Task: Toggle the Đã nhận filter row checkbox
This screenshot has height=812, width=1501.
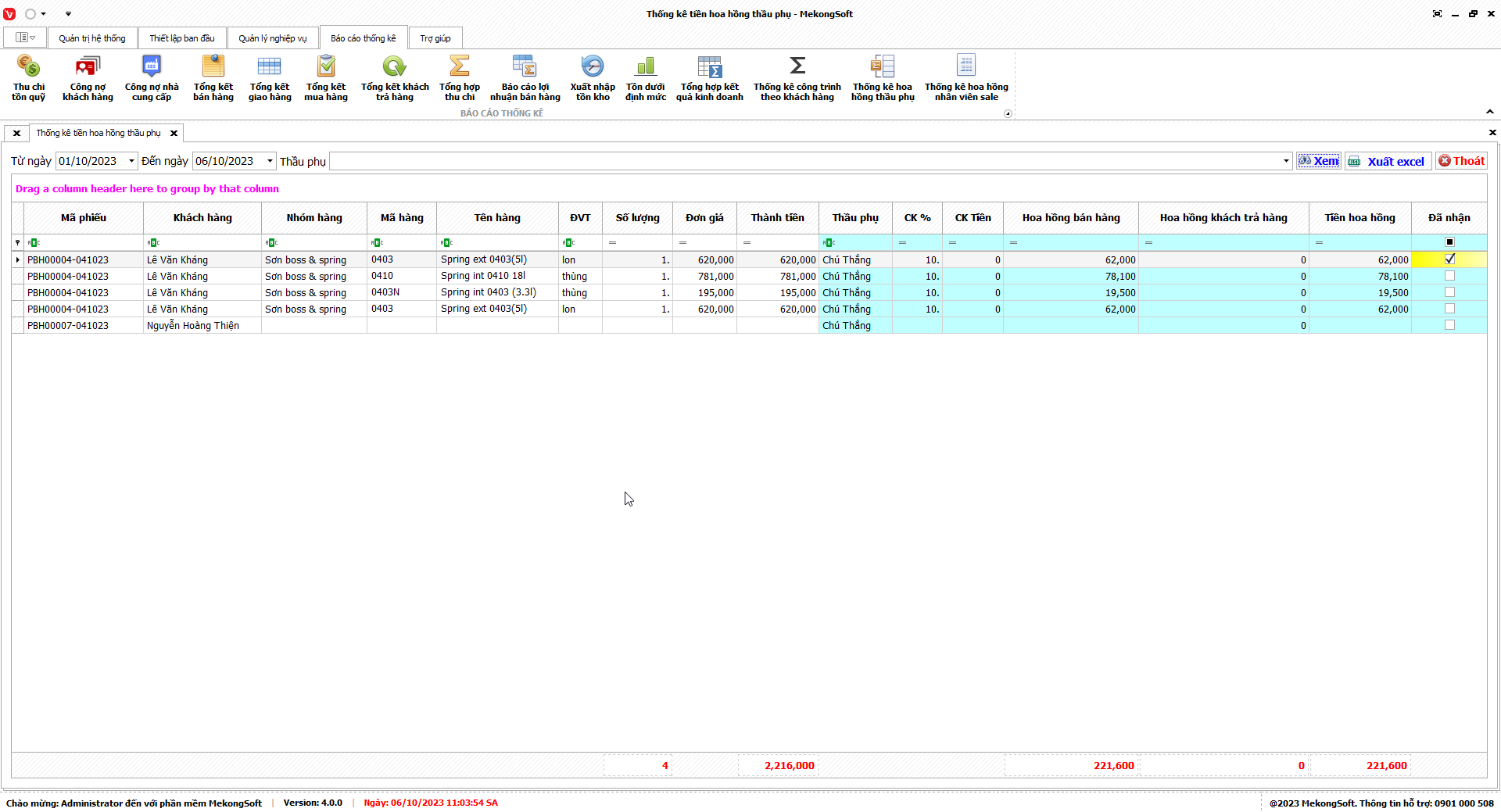Action: click(x=1449, y=242)
